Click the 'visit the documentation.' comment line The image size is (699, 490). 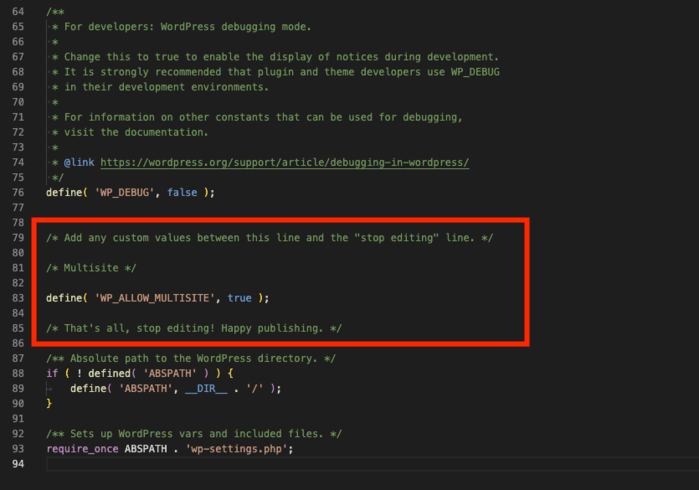pyautogui.click(x=136, y=132)
